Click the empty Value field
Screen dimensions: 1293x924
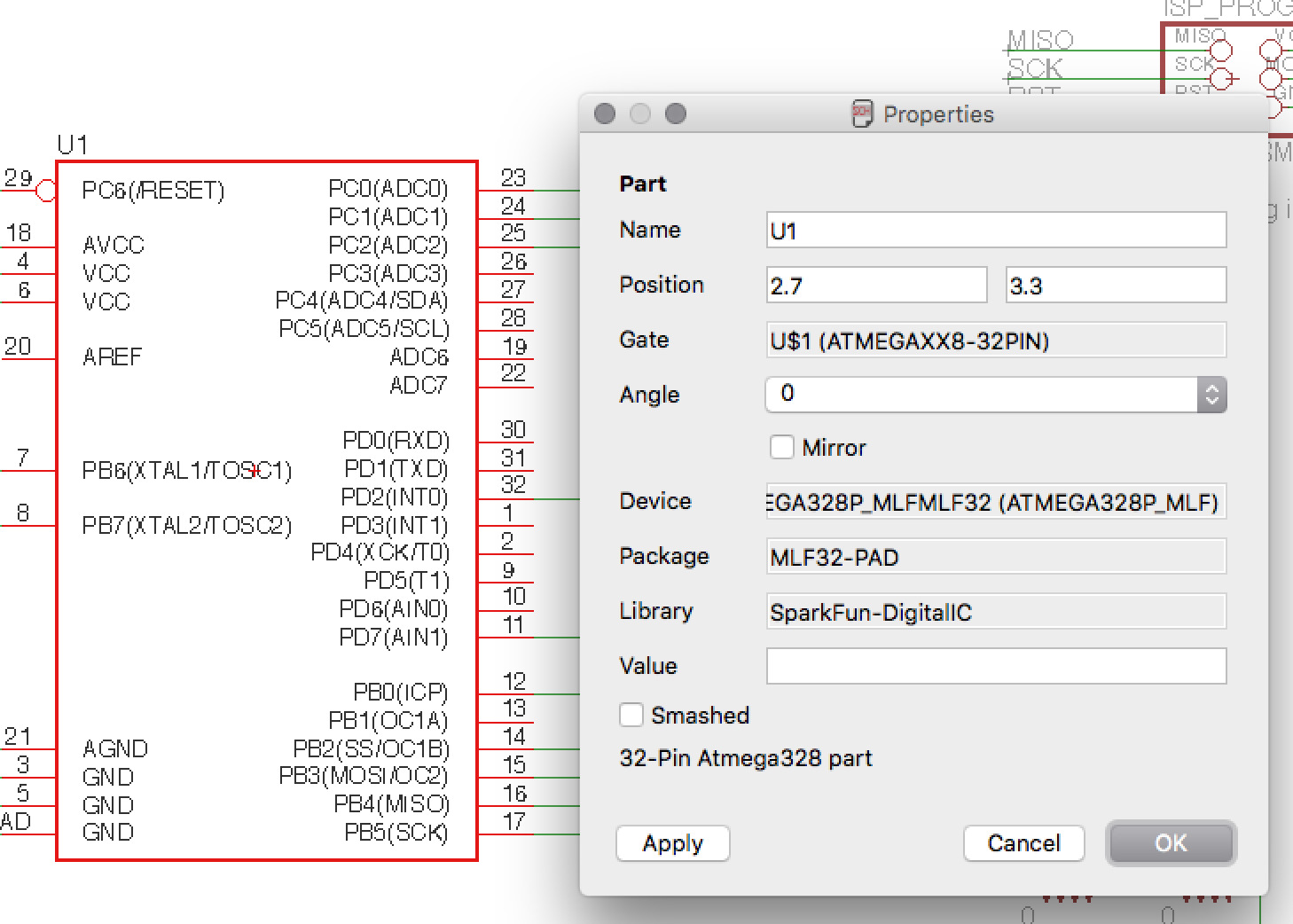[x=996, y=666]
